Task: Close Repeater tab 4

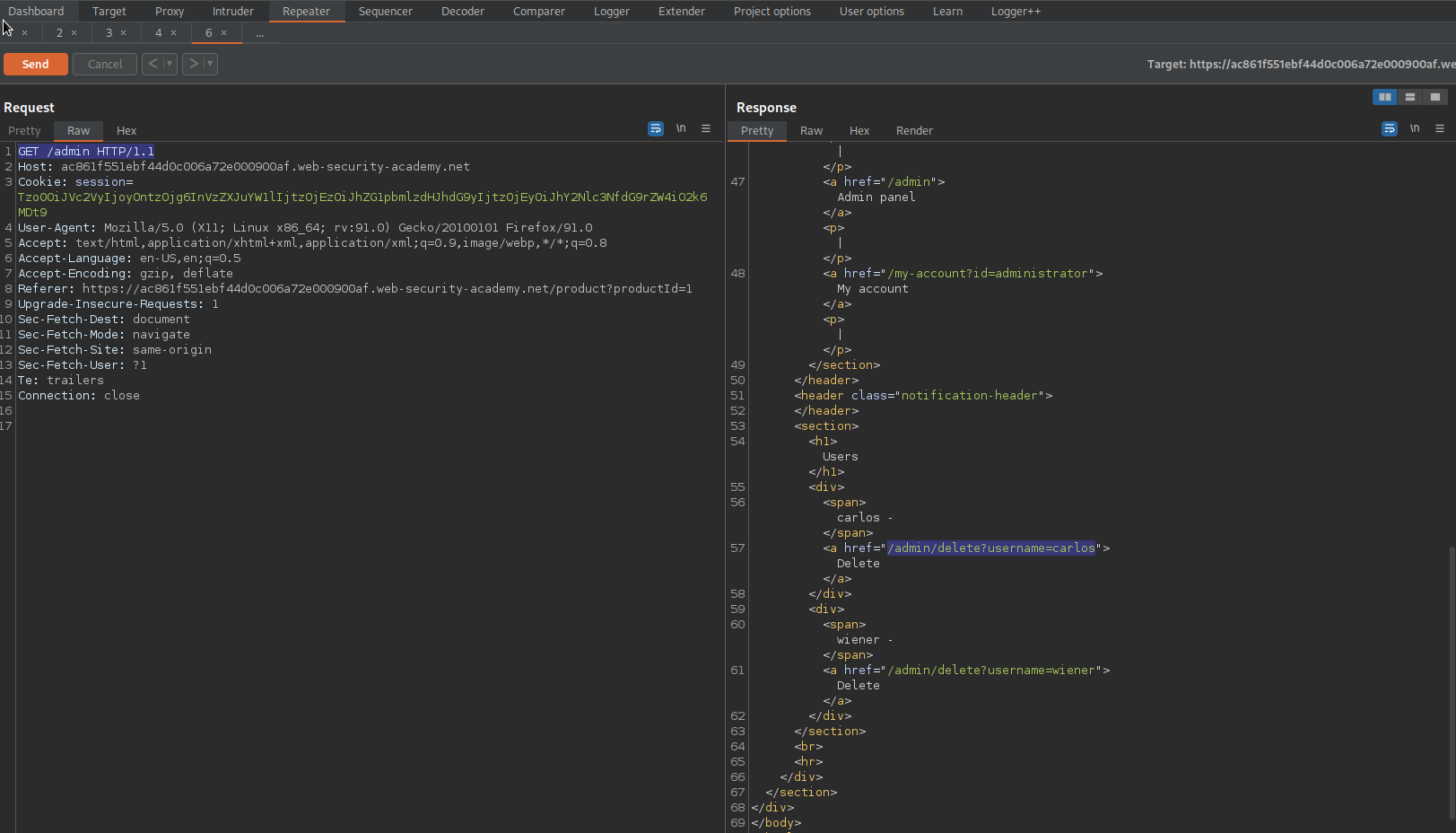Action: click(173, 33)
